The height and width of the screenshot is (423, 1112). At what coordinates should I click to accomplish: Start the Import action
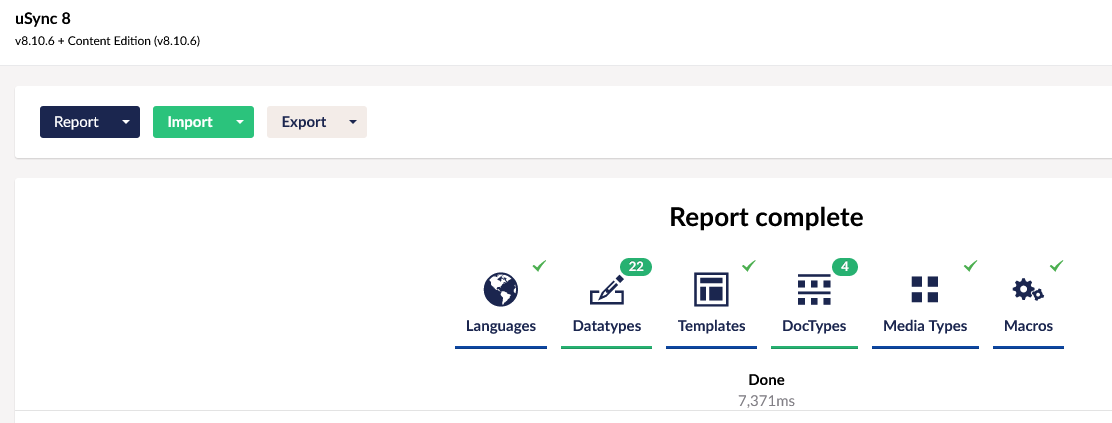[190, 122]
